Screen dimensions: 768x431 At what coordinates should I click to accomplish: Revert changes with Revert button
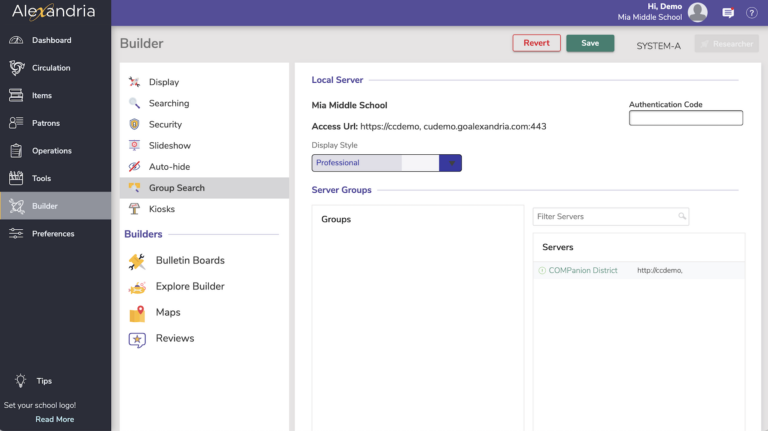[536, 43]
